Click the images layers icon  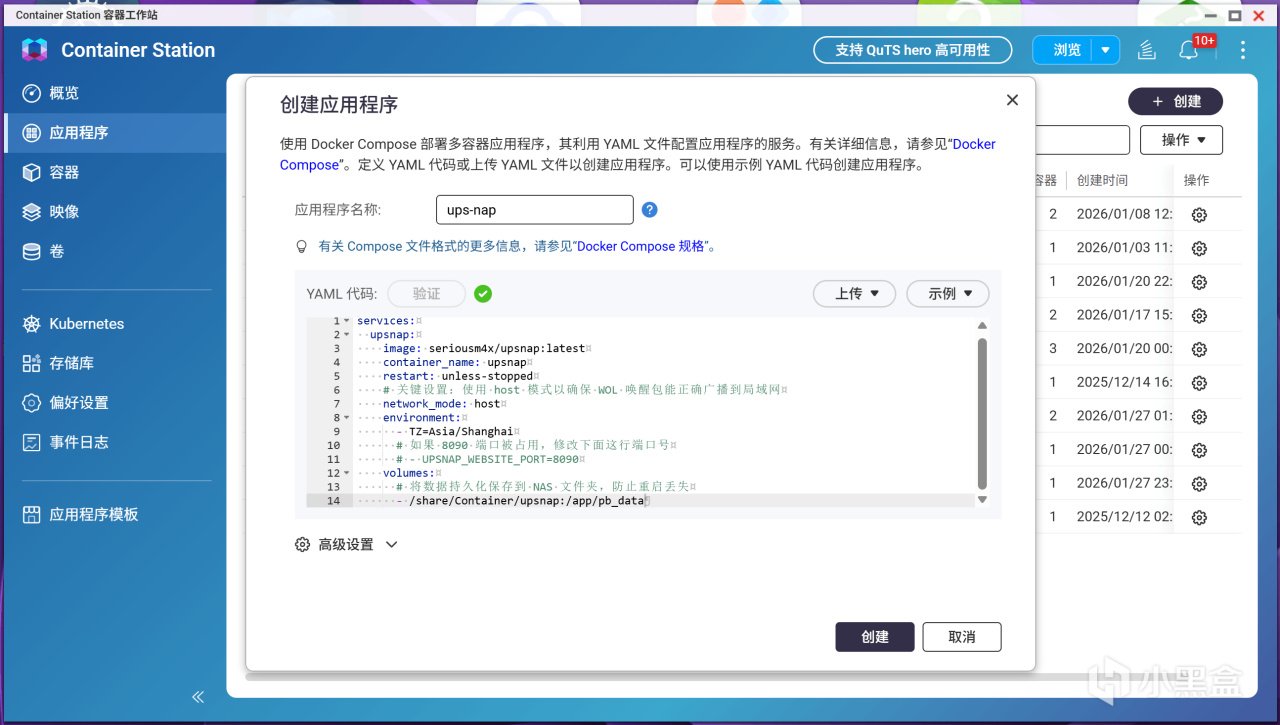(31, 212)
